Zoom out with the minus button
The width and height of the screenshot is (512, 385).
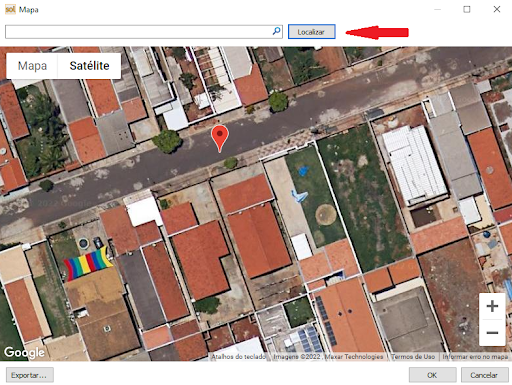point(492,333)
